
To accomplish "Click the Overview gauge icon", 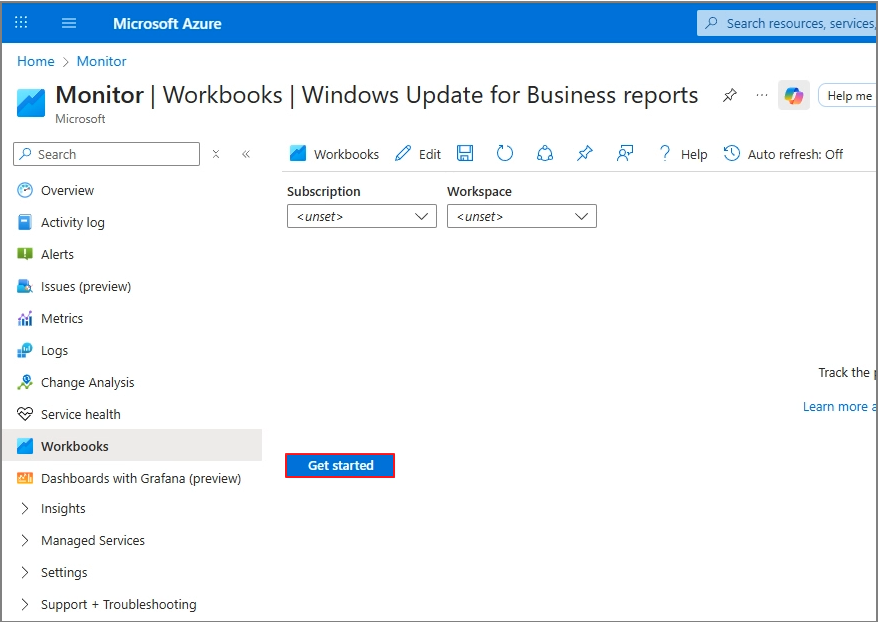I will click(x=25, y=190).
